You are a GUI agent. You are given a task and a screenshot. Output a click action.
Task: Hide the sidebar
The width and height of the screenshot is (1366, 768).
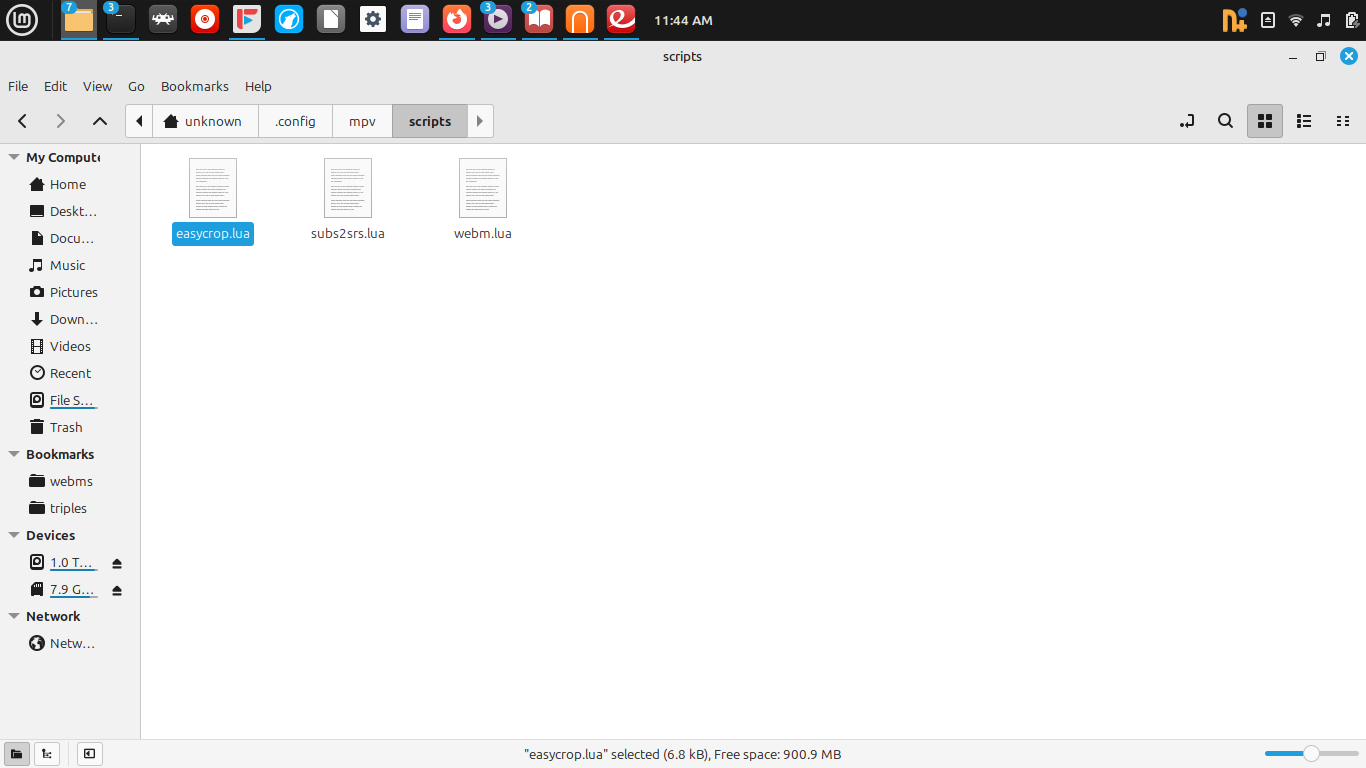(x=89, y=754)
